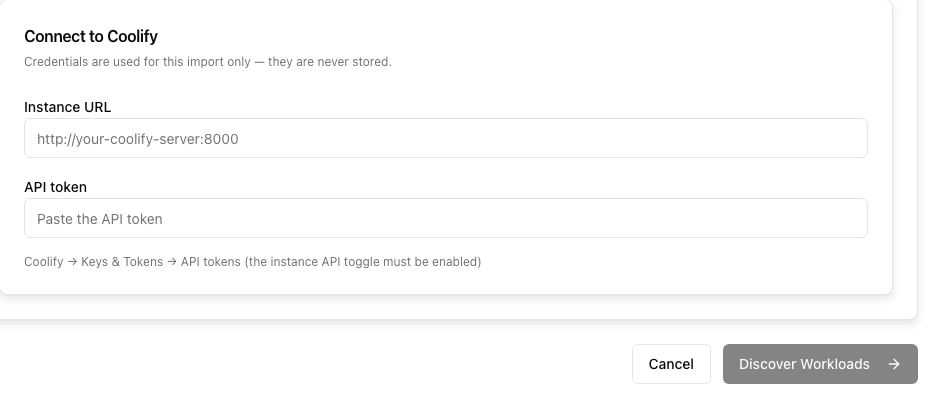
Task: Click the word Coolify in the path hint
Action: (x=44, y=262)
